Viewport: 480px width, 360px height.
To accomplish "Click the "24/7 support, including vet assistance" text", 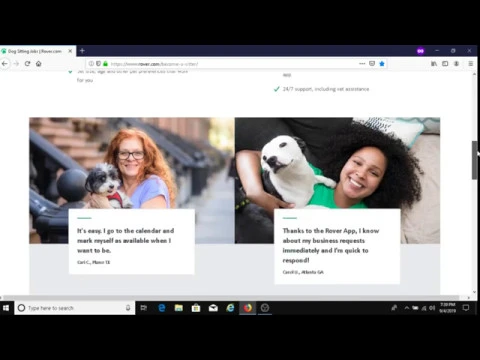I will tap(326, 89).
